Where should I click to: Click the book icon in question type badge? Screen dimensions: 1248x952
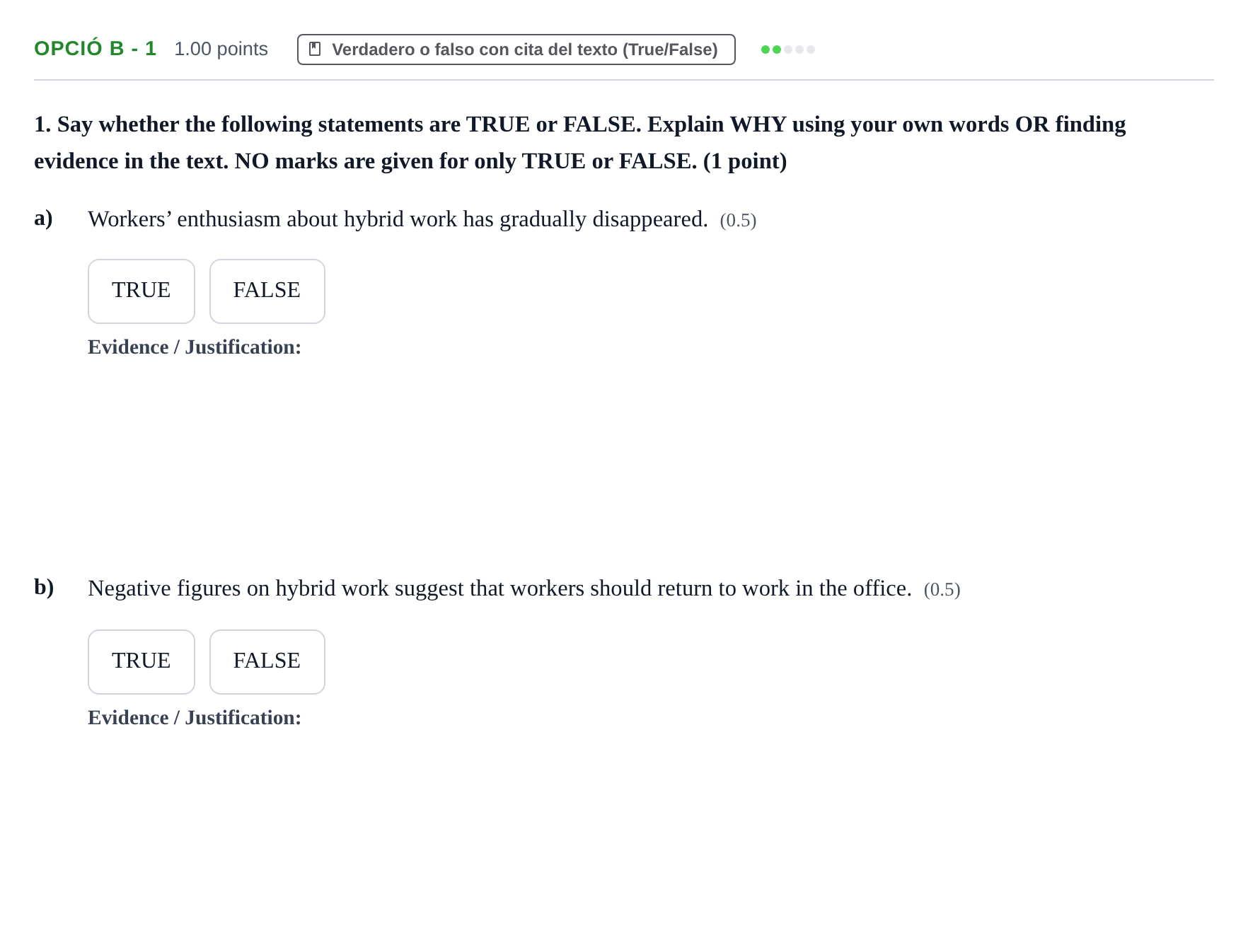coord(315,50)
